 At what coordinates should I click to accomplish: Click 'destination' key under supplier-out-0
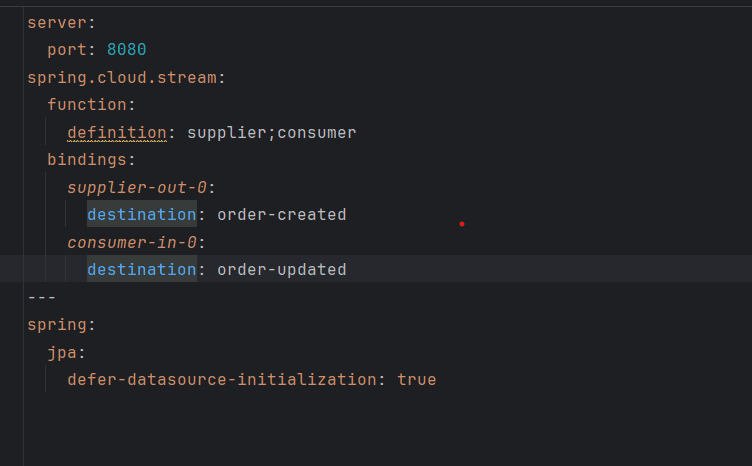coord(141,214)
